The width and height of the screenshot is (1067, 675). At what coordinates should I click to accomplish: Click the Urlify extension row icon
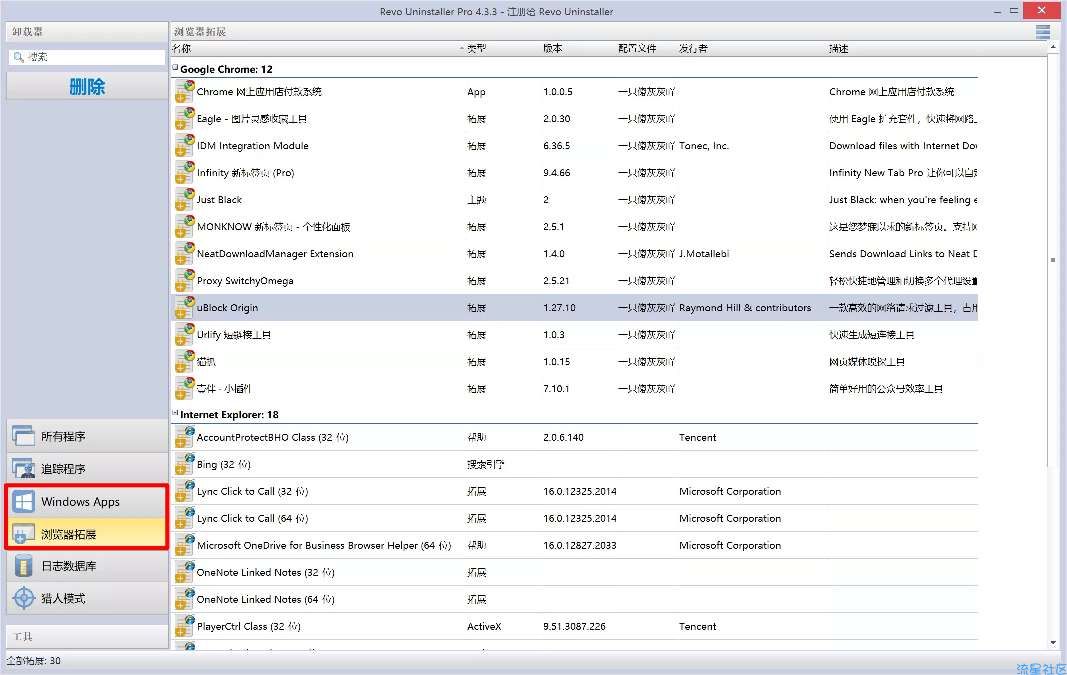[184, 335]
